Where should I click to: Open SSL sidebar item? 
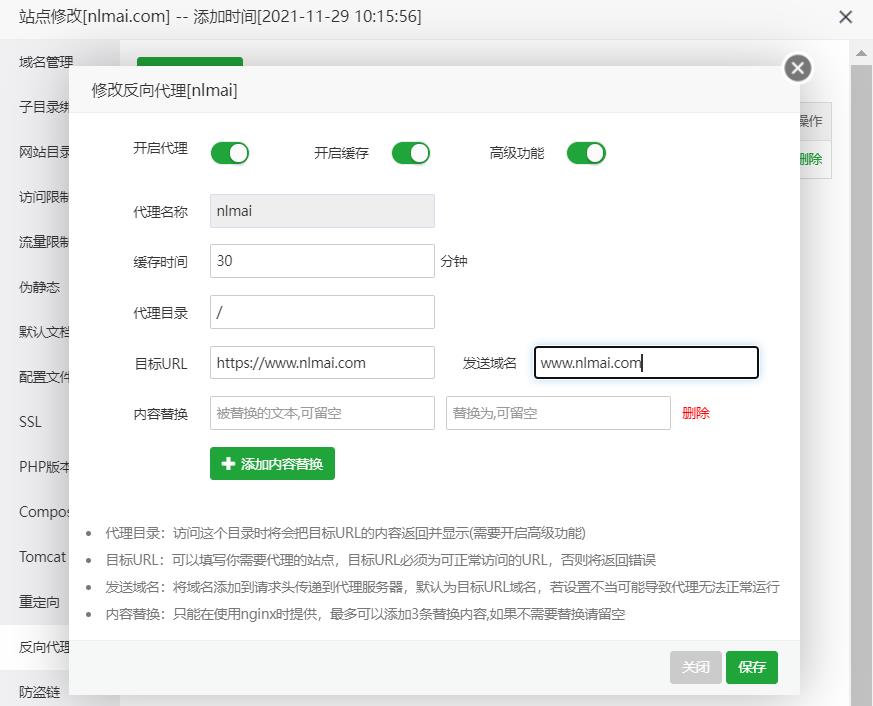(30, 422)
